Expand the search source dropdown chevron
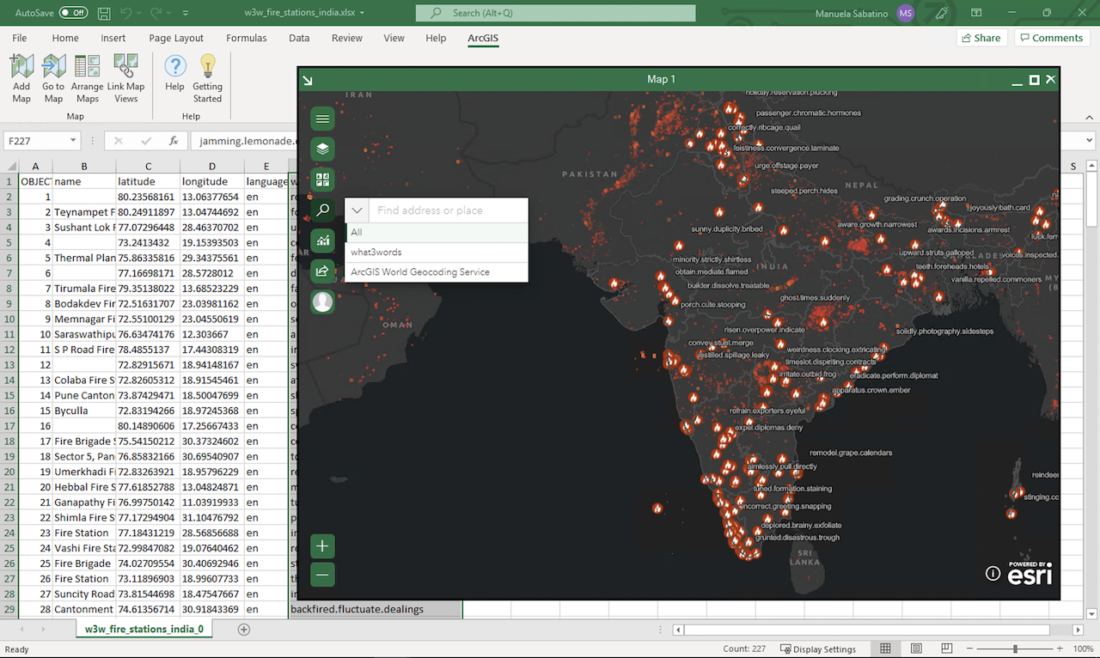Viewport: 1100px width, 658px height. point(356,210)
